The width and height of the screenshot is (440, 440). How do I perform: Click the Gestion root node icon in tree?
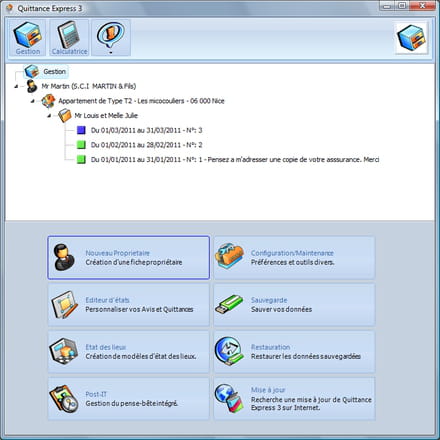(32, 71)
